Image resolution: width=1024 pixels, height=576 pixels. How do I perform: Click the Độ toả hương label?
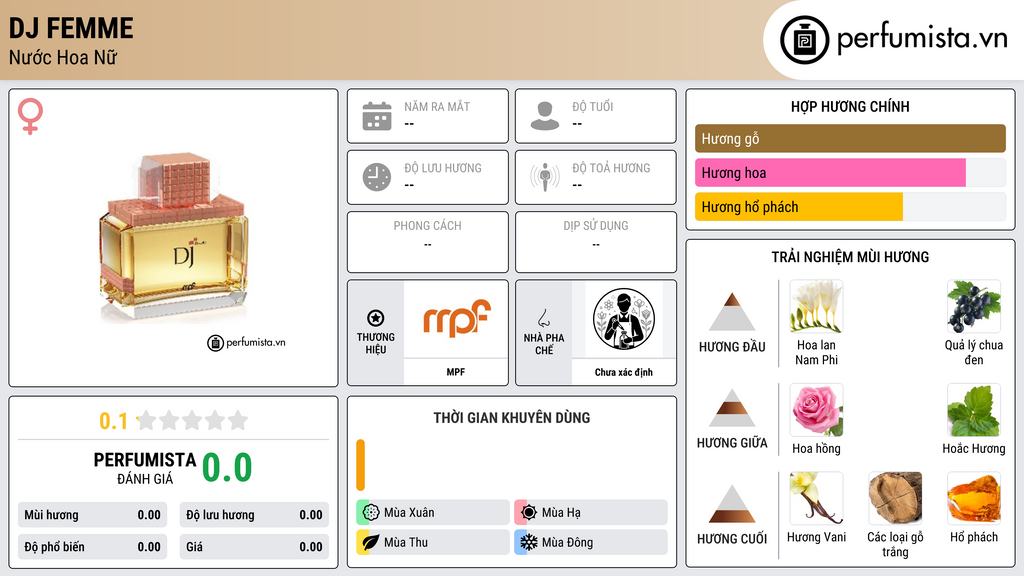click(611, 168)
